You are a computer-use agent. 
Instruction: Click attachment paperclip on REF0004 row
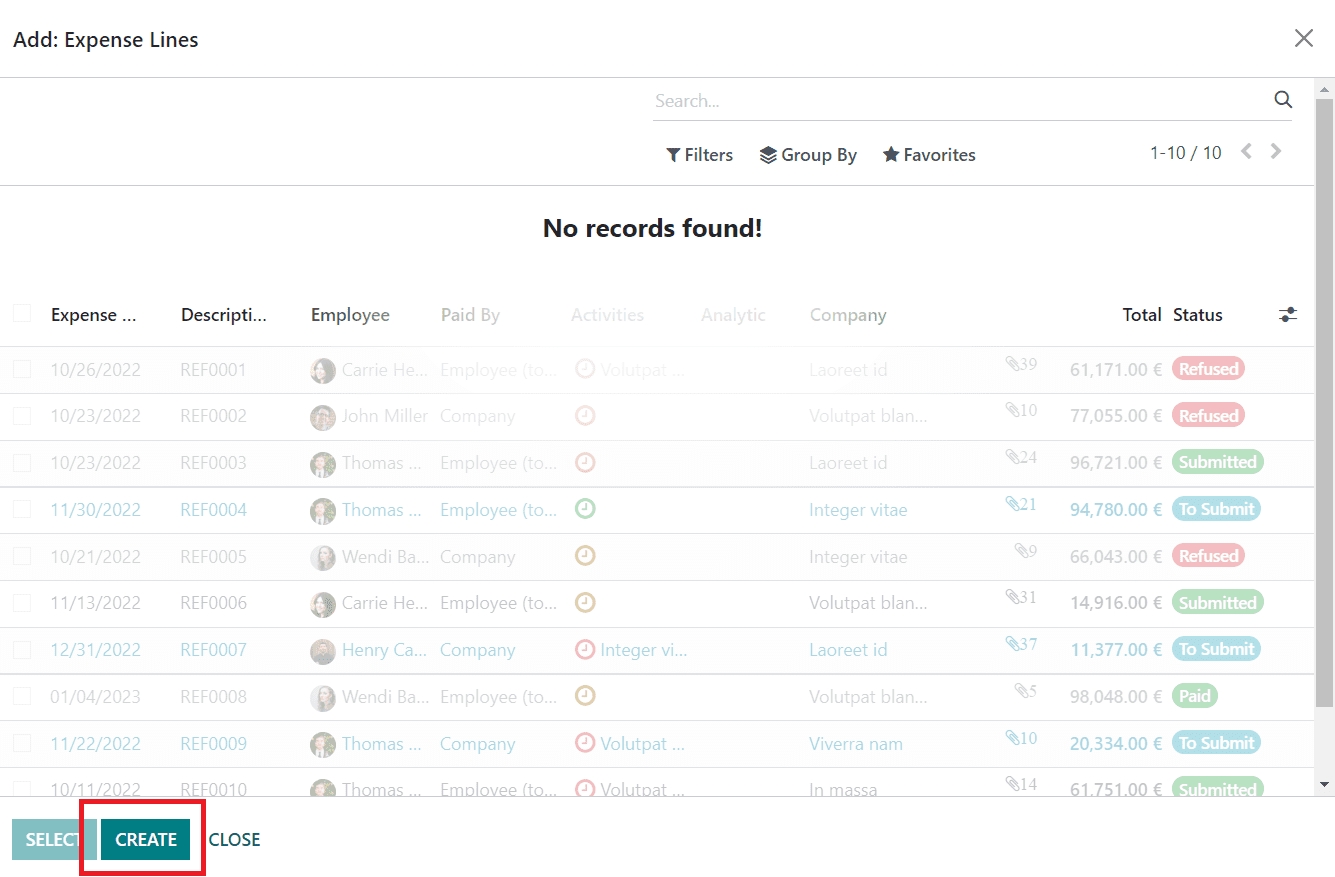(1013, 503)
